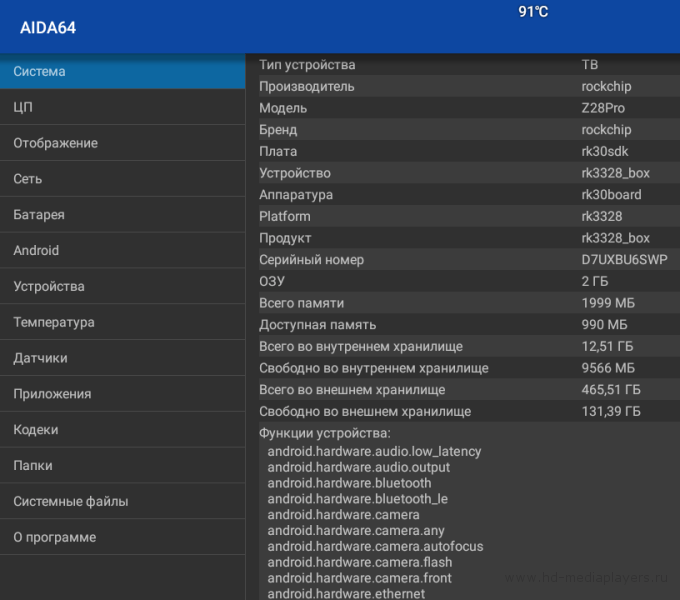Select the Устройство row label
Screen dimensions: 680x600
[295, 173]
